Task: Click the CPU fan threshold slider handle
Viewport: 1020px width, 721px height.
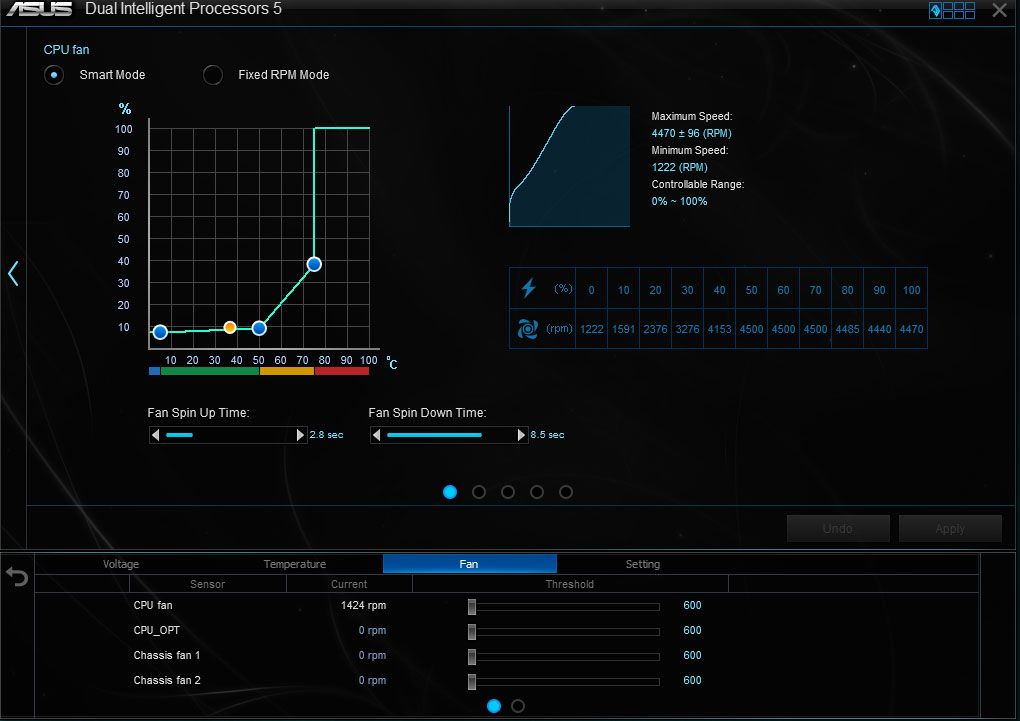Action: [x=472, y=606]
